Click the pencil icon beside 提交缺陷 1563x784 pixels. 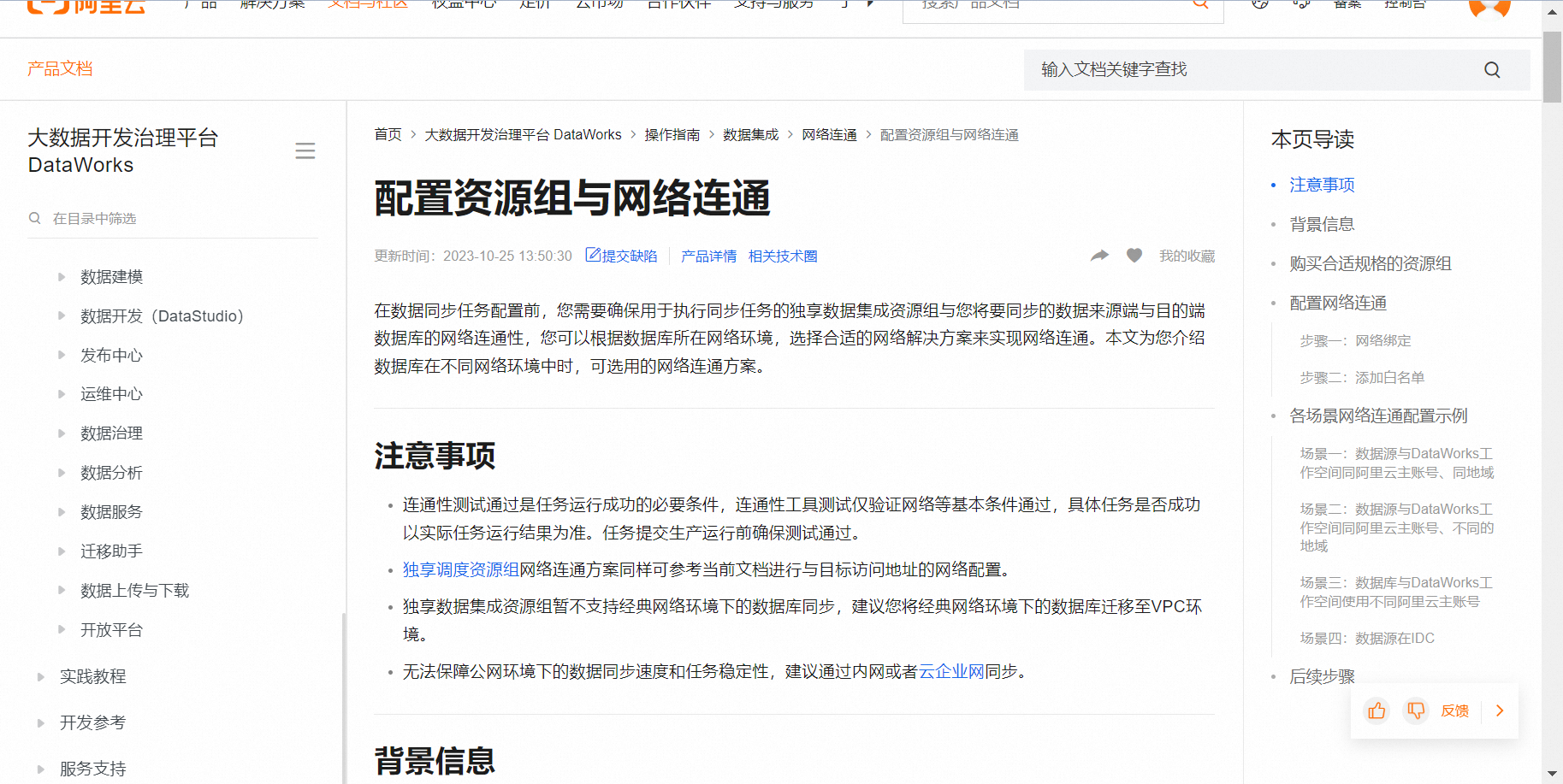[x=593, y=255]
